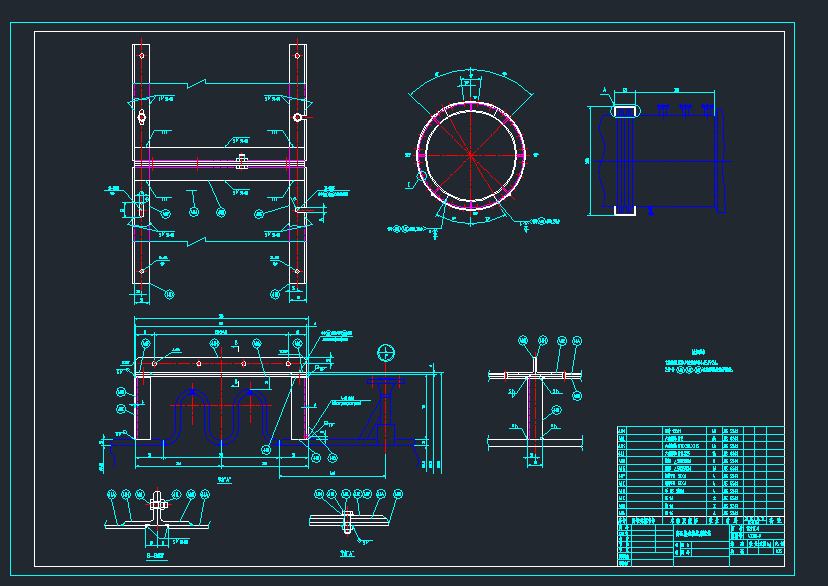Image resolution: width=828 pixels, height=586 pixels.
Task: Select the technical notes text block
Action: point(698,362)
